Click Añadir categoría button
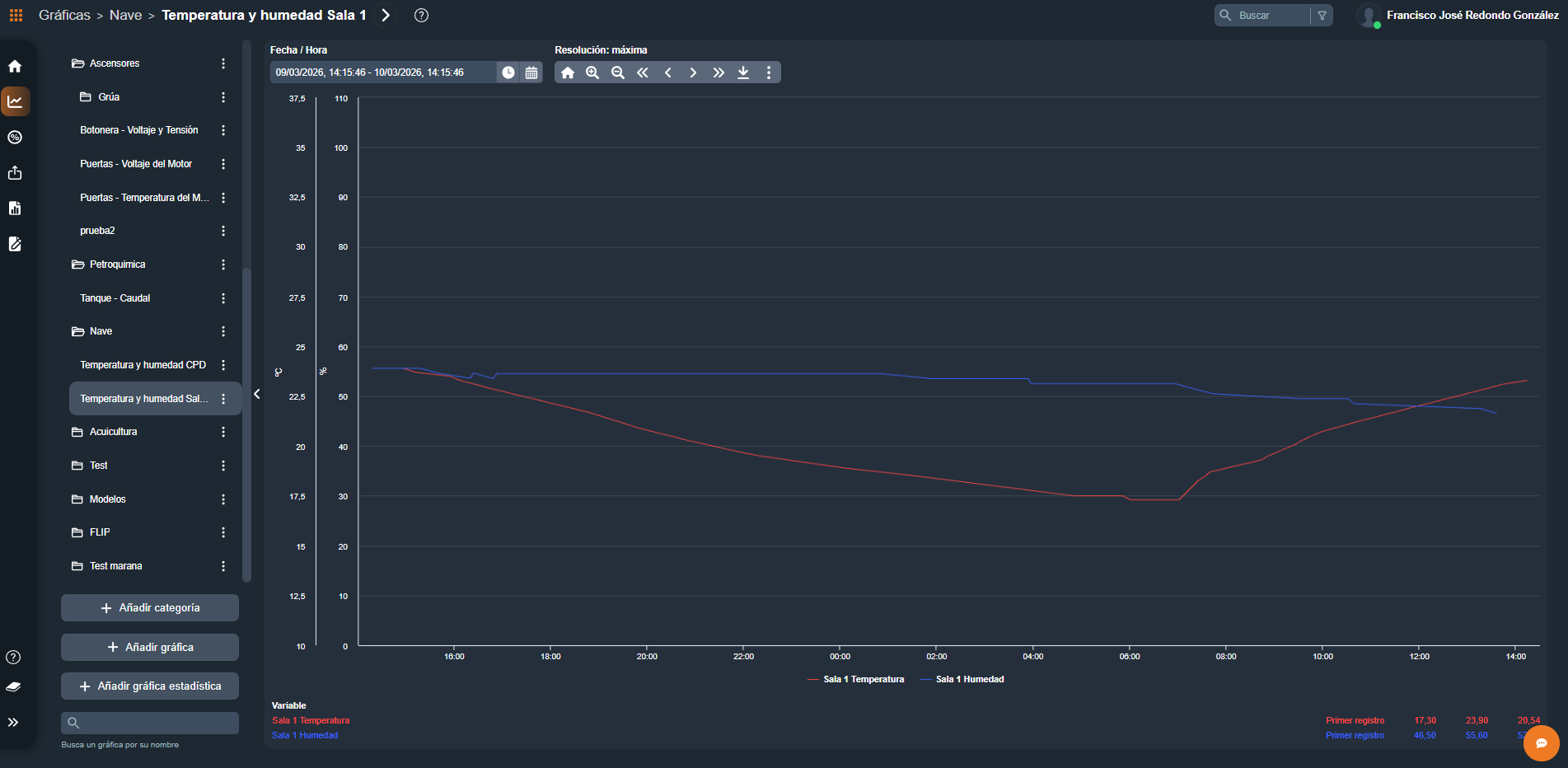This screenshot has width=1568, height=768. [x=150, y=607]
